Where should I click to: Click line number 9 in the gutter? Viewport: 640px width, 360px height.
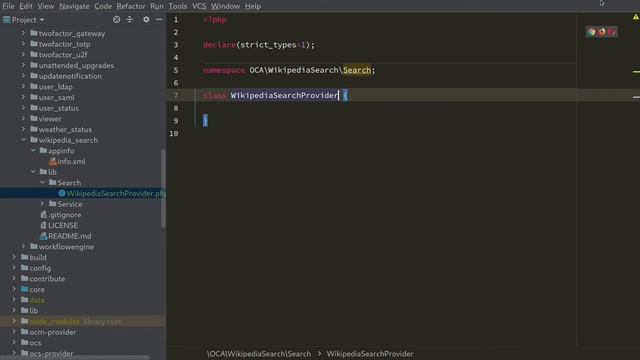(x=176, y=121)
